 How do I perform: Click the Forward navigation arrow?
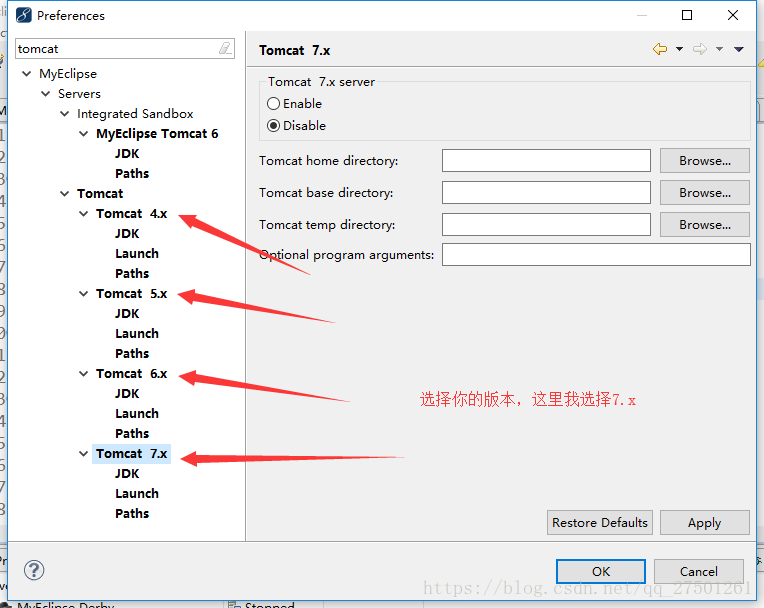click(x=700, y=49)
